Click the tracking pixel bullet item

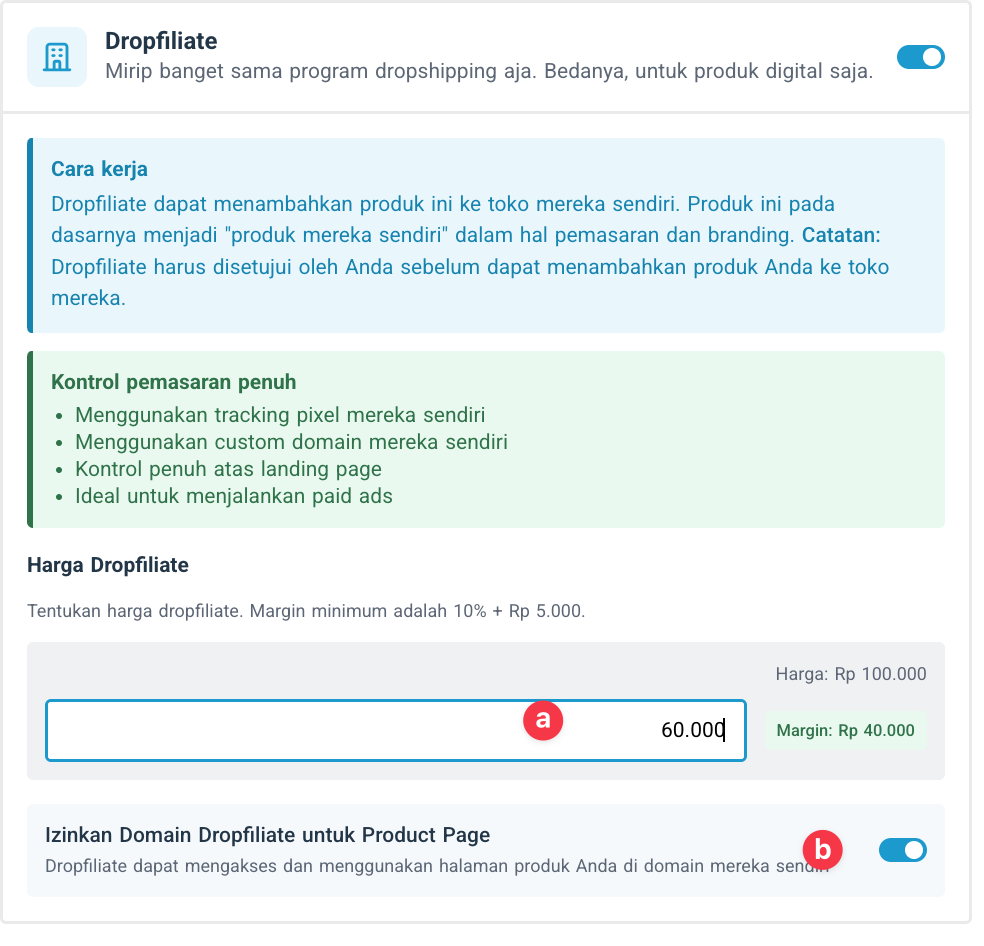[x=280, y=415]
